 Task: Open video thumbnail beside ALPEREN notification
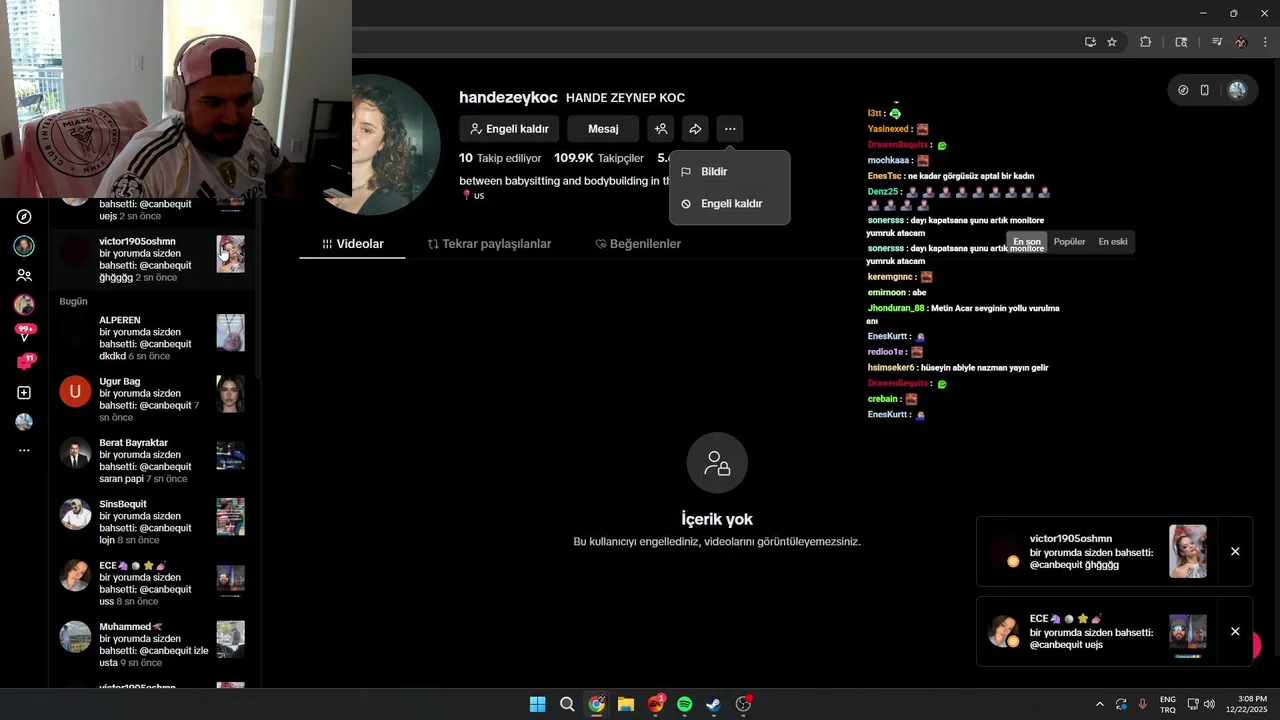[231, 333]
